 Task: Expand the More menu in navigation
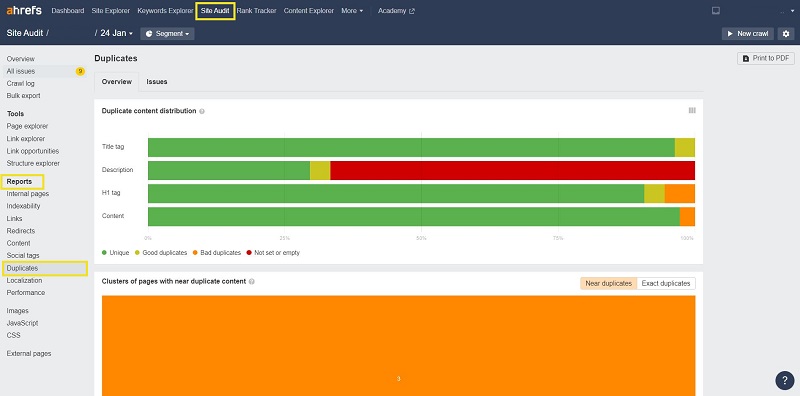pyautogui.click(x=352, y=11)
